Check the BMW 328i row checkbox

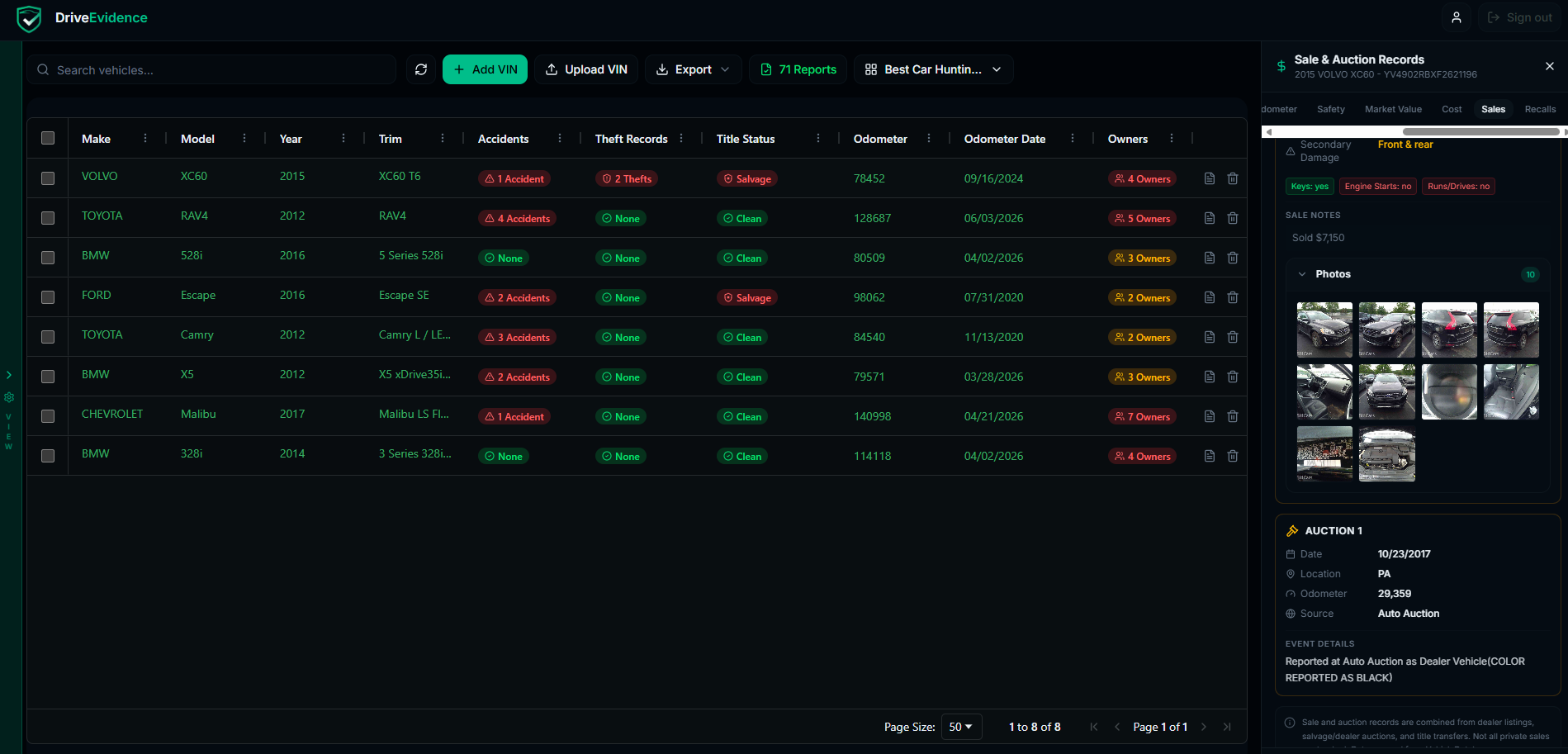48,456
